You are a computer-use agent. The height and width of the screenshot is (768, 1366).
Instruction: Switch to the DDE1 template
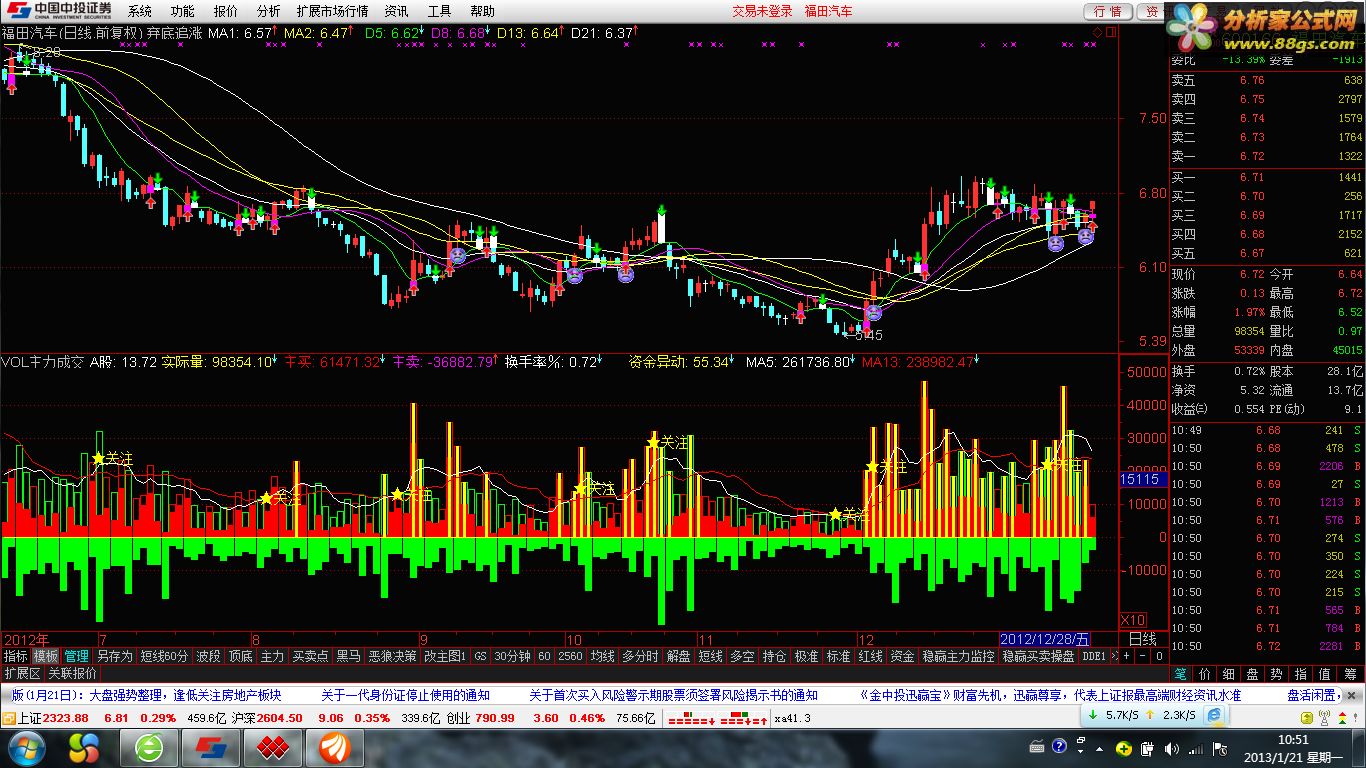click(1094, 656)
